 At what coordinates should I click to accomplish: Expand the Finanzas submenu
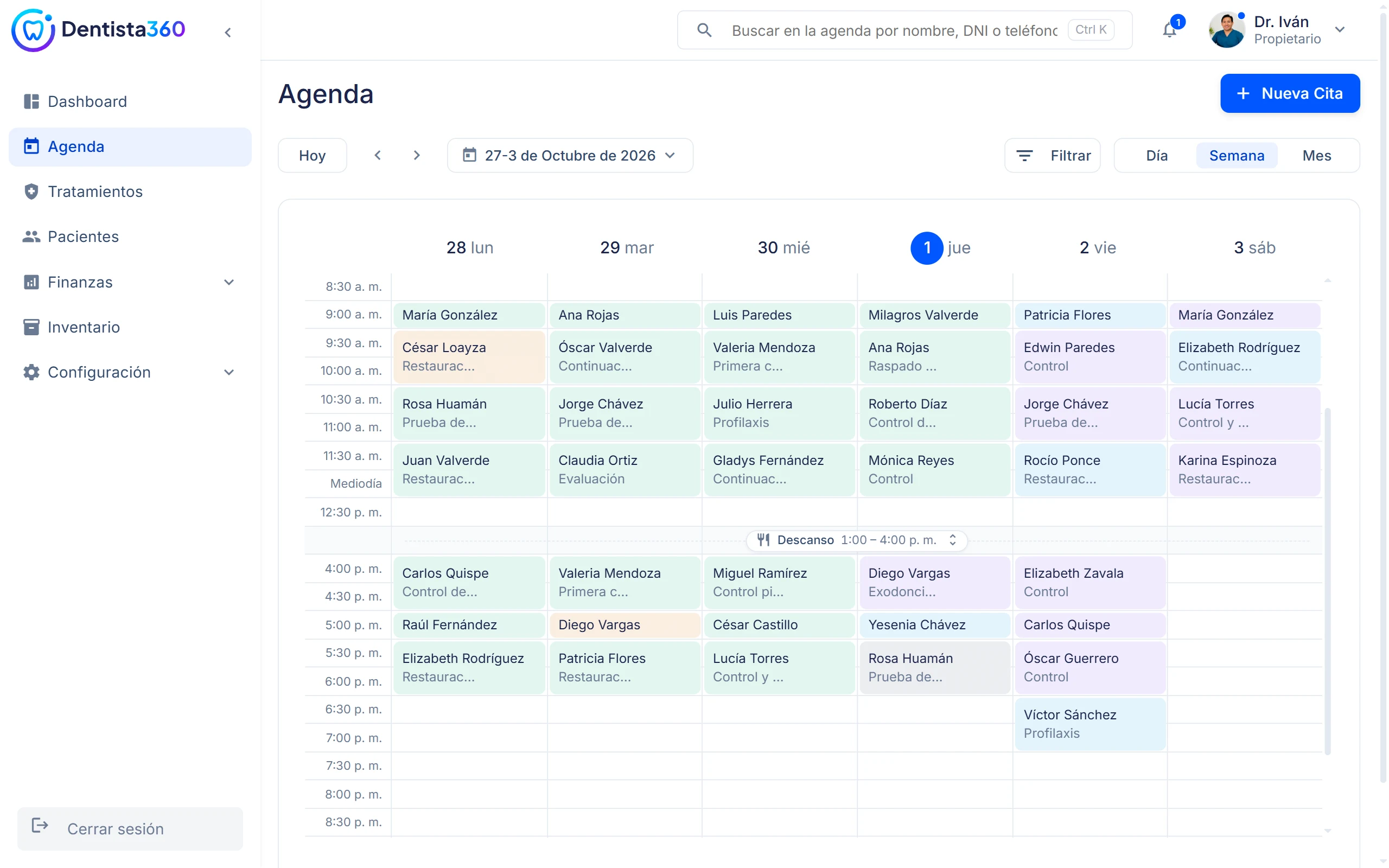(x=229, y=282)
